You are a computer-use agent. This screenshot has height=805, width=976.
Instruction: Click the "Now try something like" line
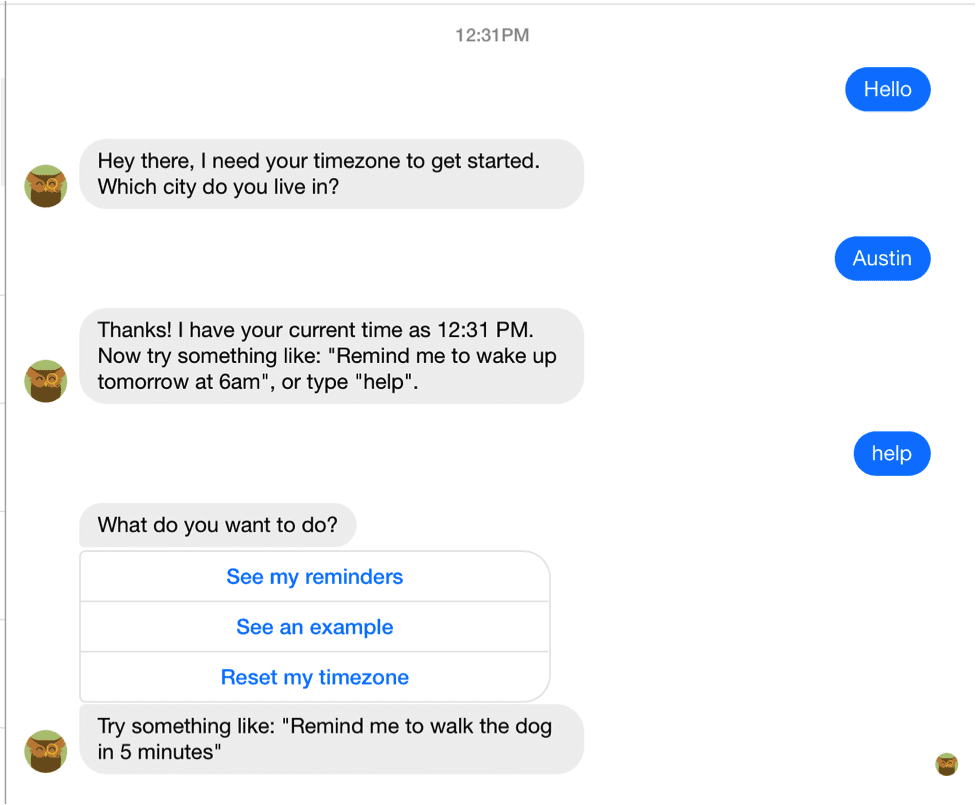(x=327, y=356)
